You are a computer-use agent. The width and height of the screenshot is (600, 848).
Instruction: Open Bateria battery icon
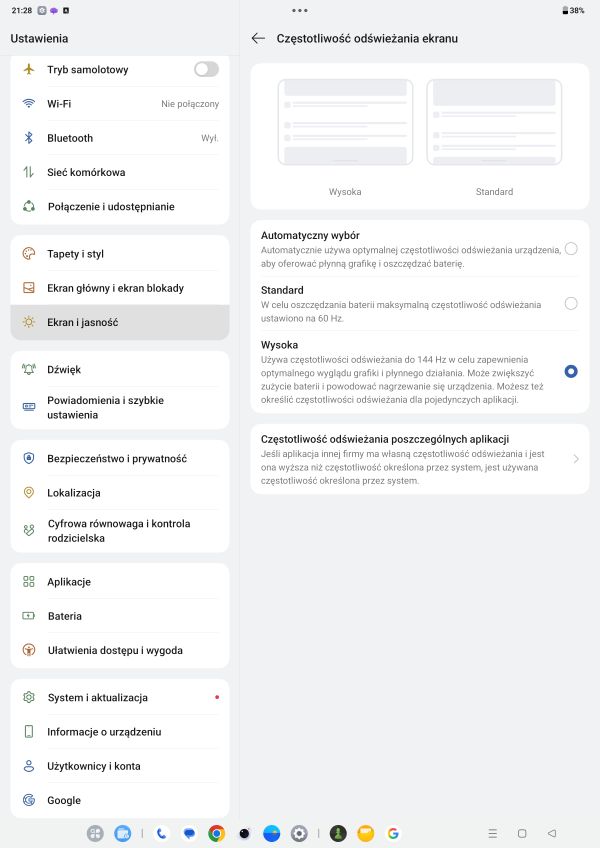(29, 616)
